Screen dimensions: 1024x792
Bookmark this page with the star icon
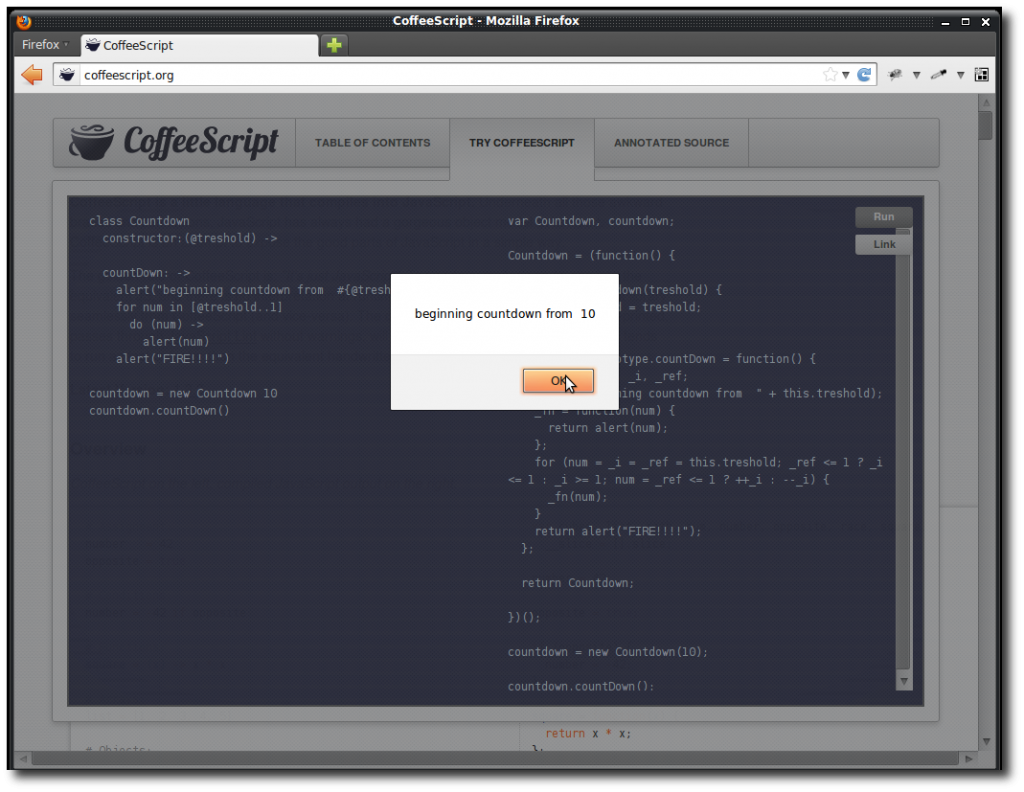coord(829,75)
